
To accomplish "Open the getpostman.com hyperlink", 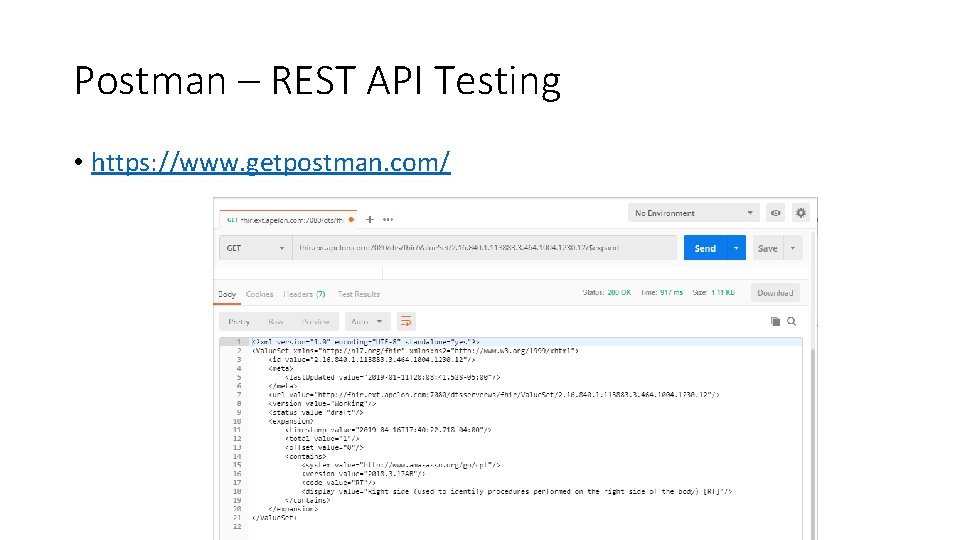I will tap(271, 162).
